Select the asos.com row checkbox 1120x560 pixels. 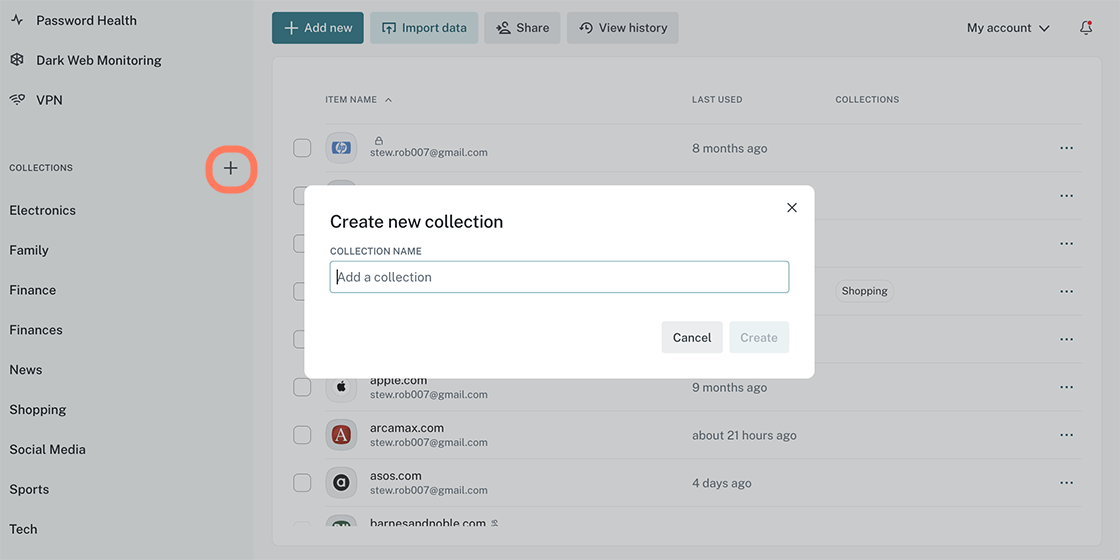tap(302, 483)
